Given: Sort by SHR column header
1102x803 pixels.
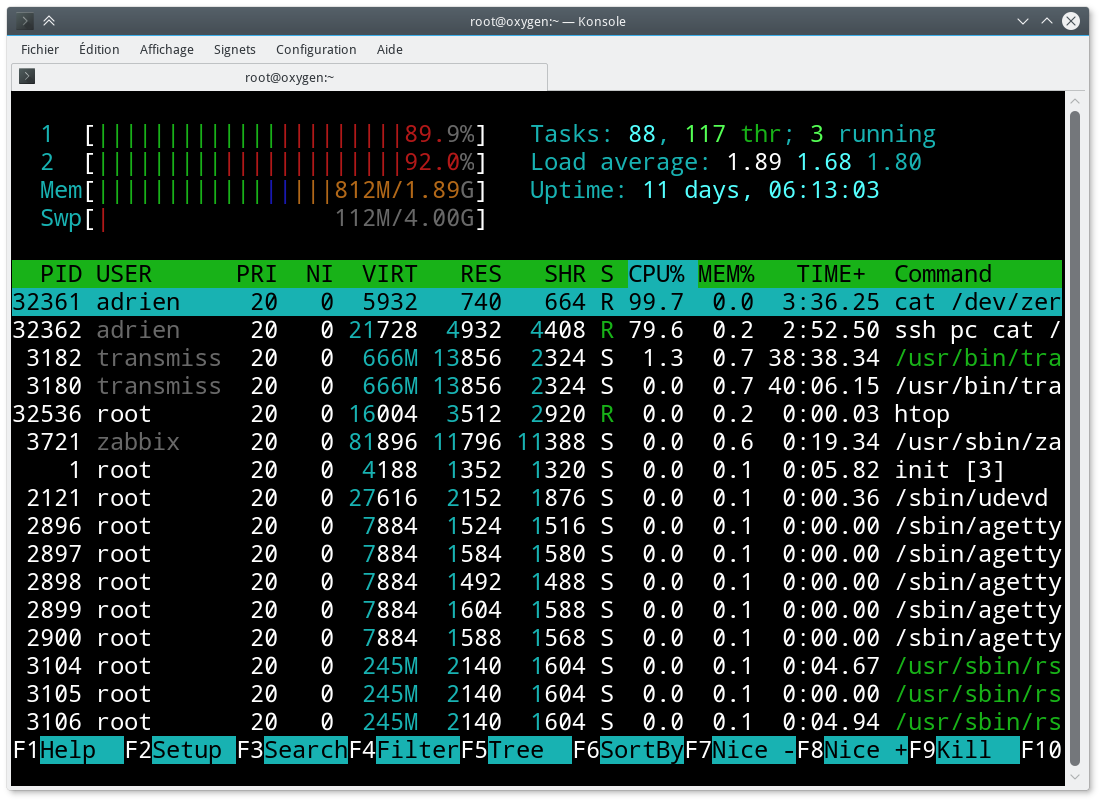Looking at the screenshot, I should [x=564, y=274].
